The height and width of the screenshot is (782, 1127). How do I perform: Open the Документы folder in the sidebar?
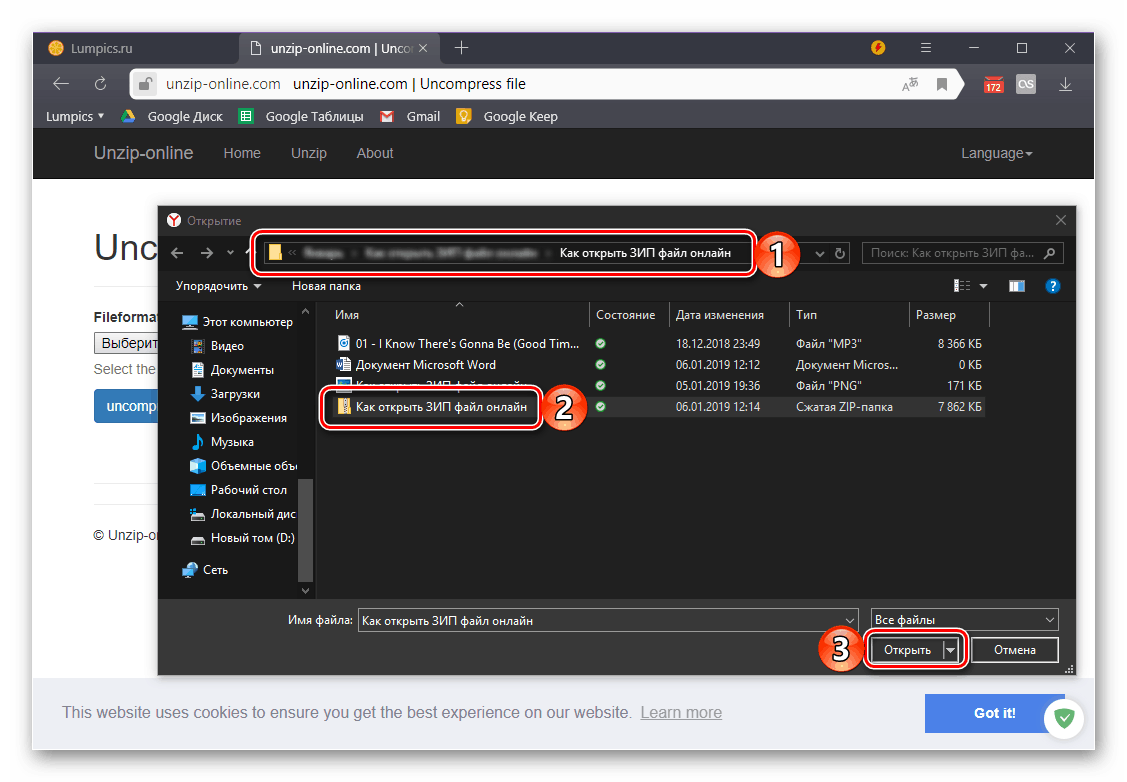pos(232,370)
